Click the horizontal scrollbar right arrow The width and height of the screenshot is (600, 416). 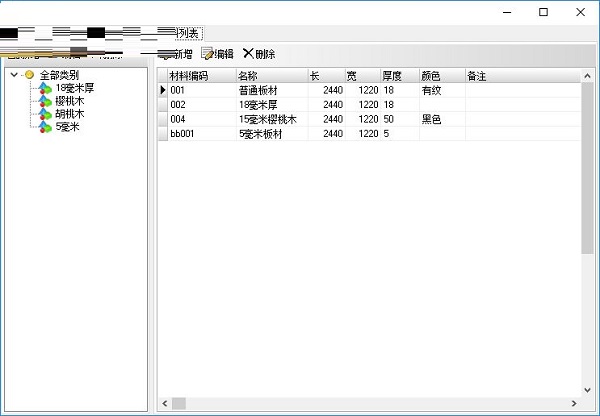(x=573, y=403)
